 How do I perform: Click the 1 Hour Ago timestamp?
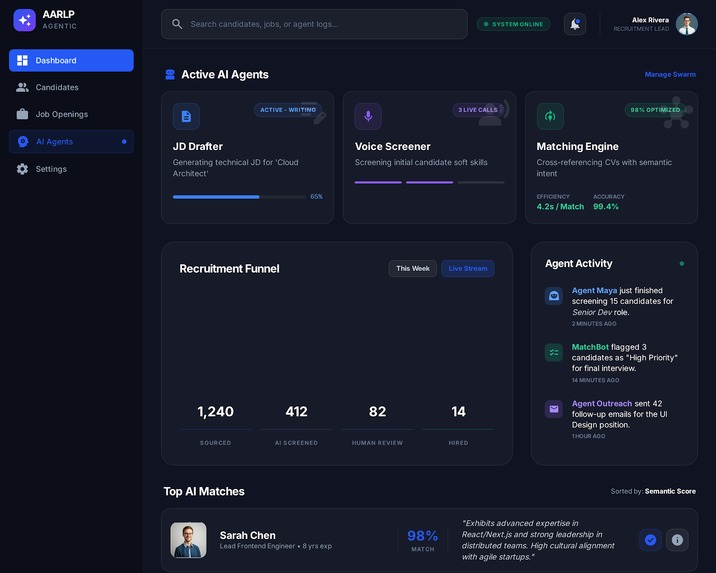tap(589, 436)
